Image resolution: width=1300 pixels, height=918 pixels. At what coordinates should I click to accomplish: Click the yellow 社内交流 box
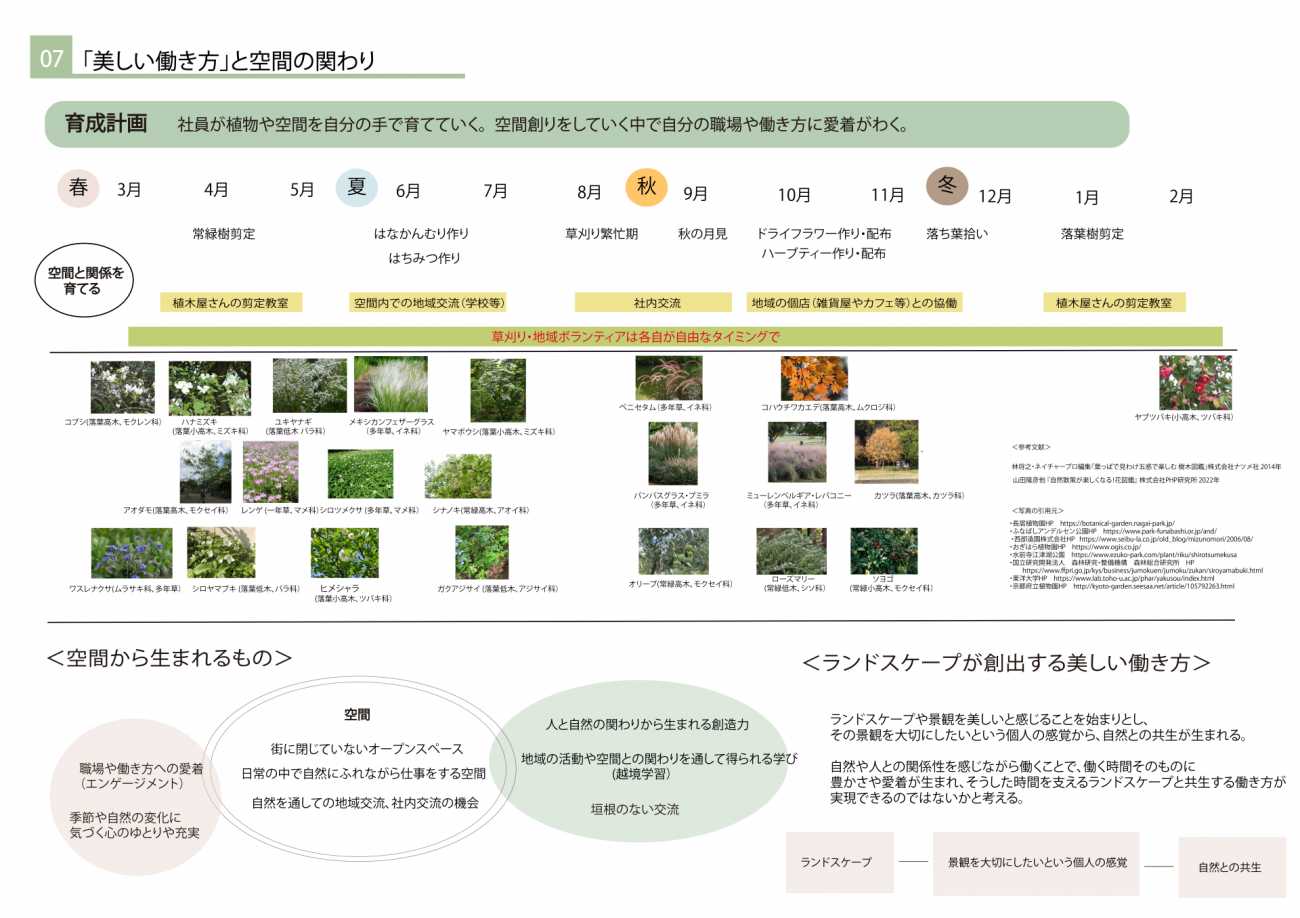coord(656,302)
